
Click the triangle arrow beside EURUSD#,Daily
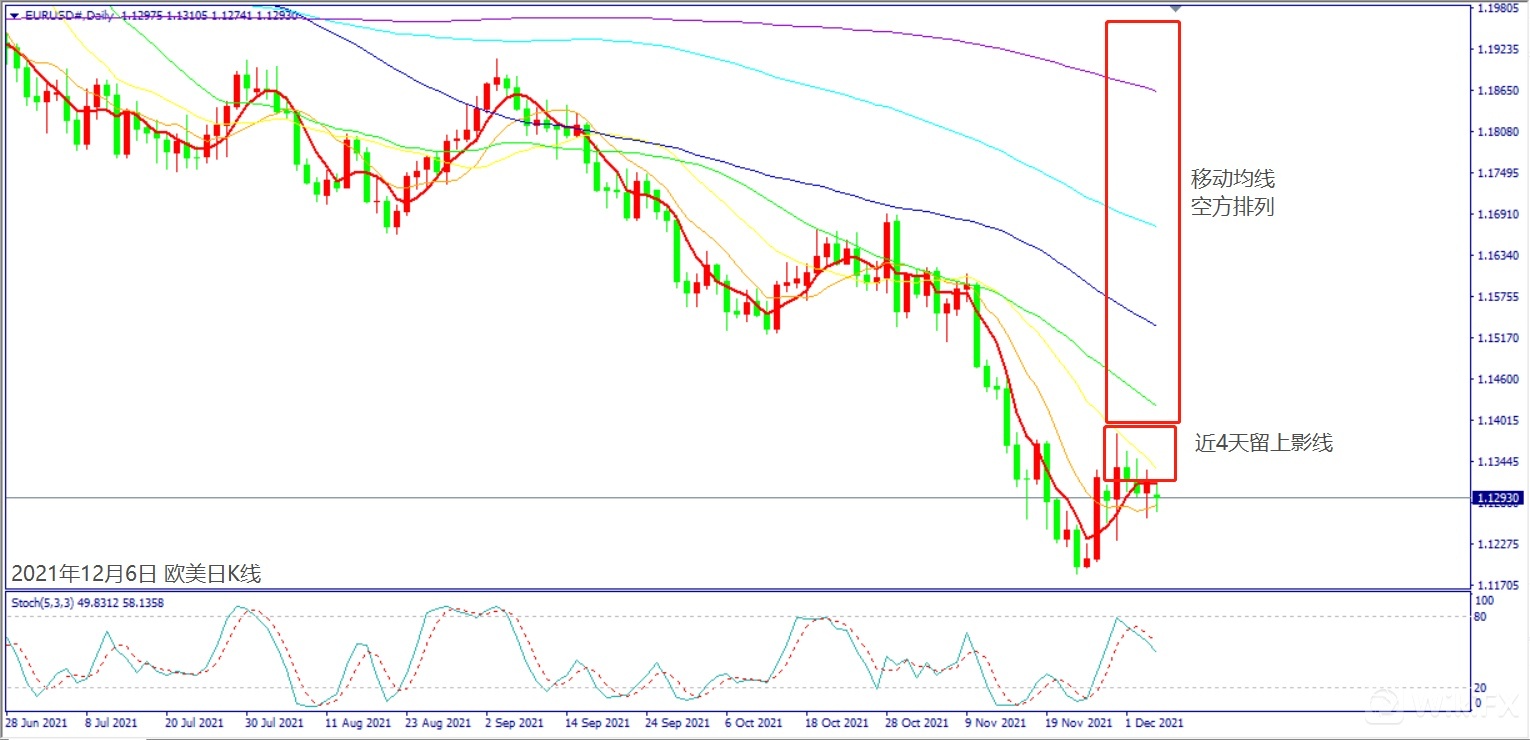14,16
